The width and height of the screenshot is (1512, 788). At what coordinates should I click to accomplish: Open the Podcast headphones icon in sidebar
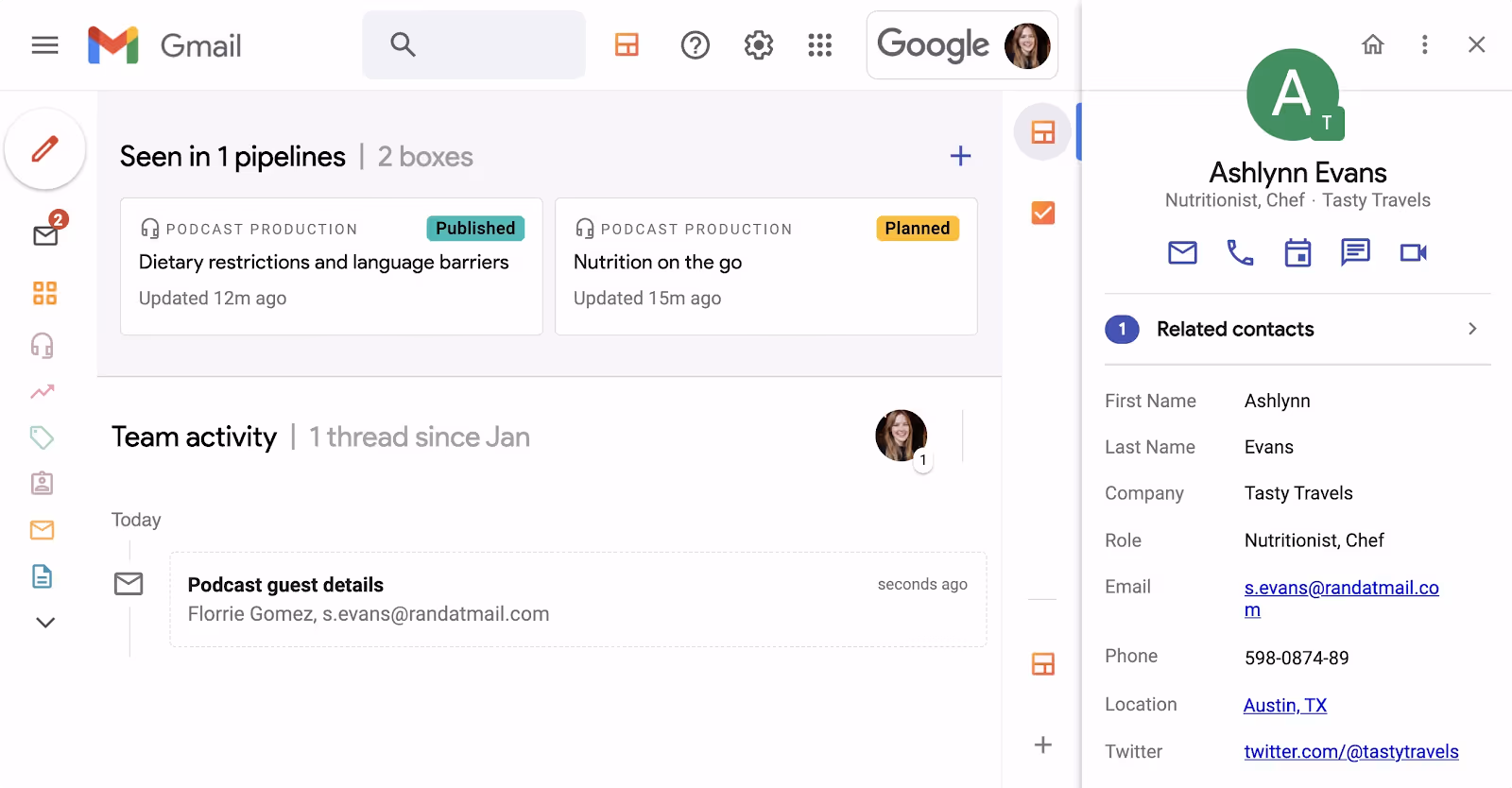tap(43, 345)
